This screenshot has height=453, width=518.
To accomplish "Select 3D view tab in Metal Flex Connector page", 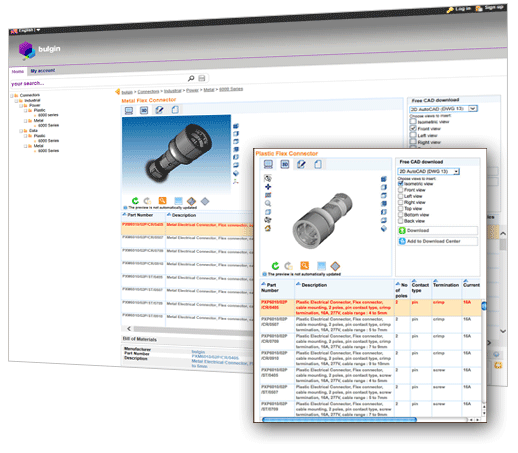I will 144,110.
